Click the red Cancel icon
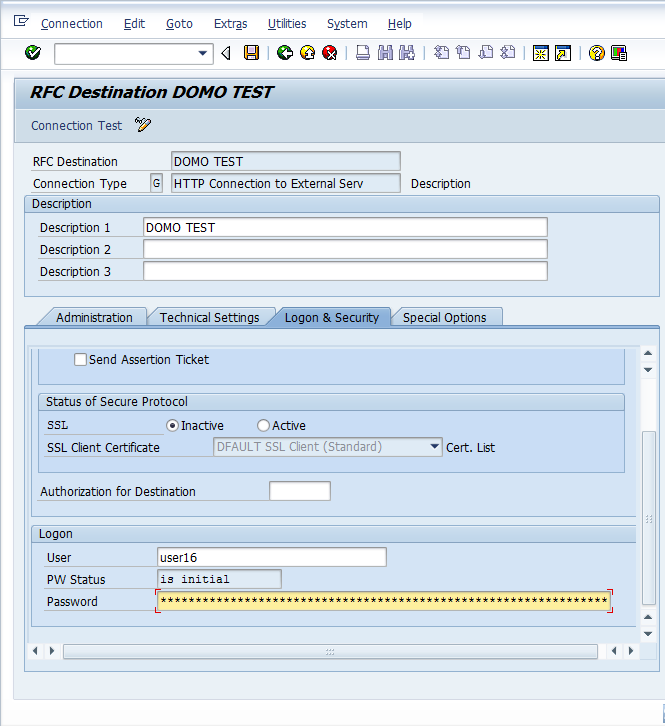Screen dimensions: 665x726 (x=329, y=53)
